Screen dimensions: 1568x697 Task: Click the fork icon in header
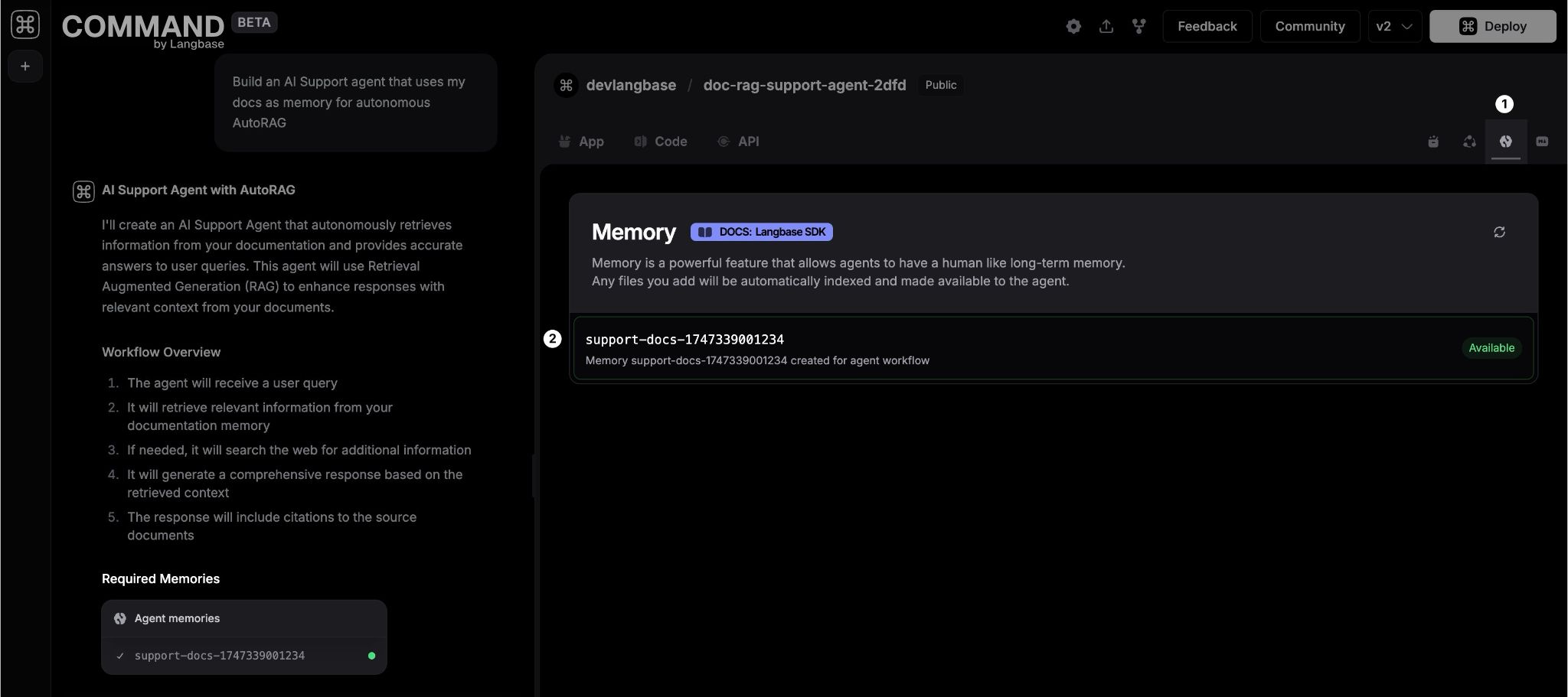(x=1139, y=26)
